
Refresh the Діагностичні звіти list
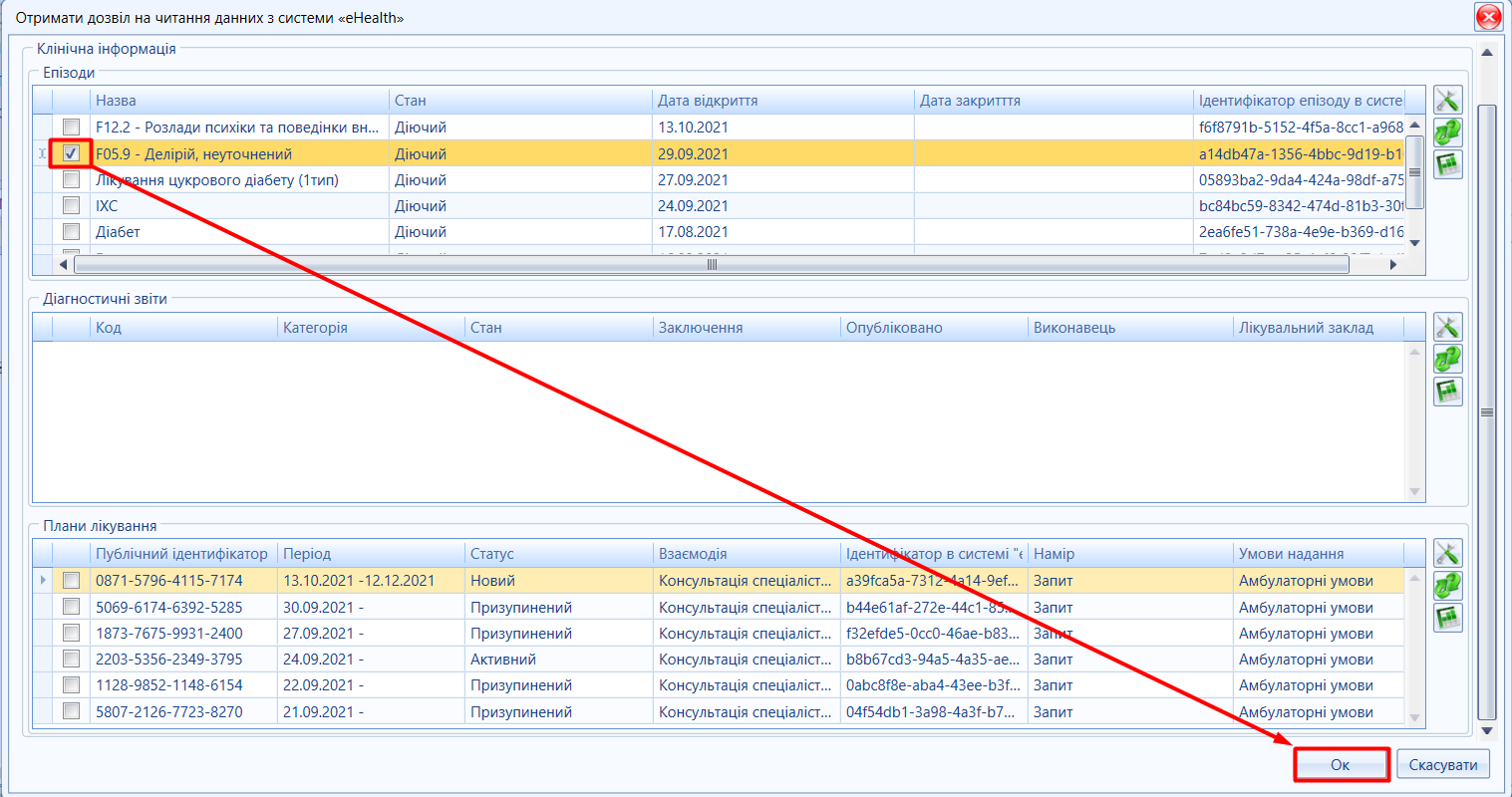[x=1447, y=359]
